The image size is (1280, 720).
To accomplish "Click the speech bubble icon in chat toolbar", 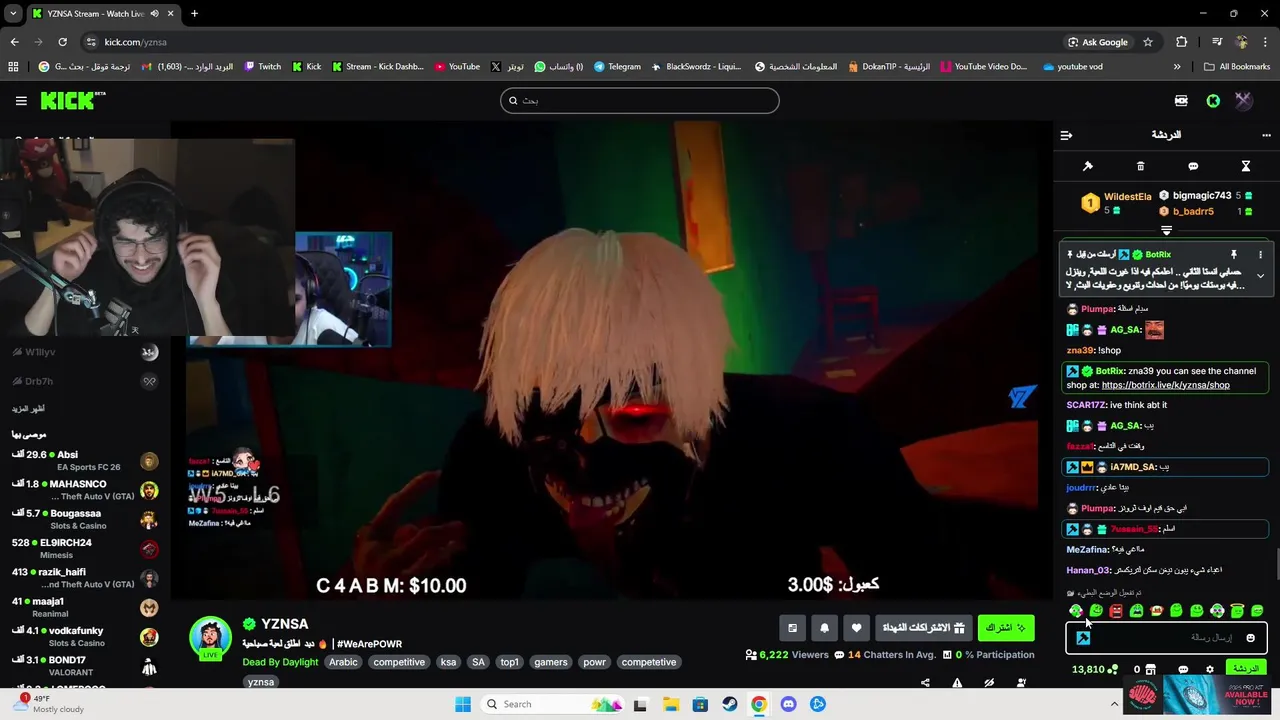I will [1193, 166].
